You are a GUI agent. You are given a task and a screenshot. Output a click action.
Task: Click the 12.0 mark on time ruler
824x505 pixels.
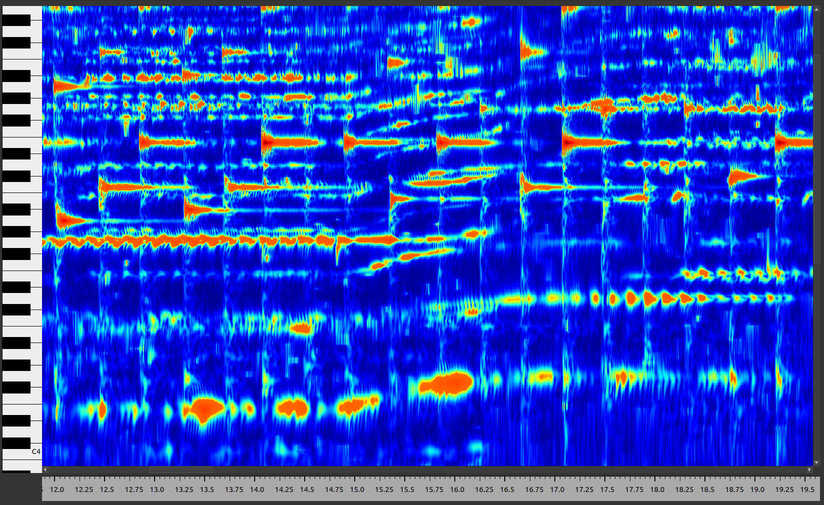(x=57, y=491)
